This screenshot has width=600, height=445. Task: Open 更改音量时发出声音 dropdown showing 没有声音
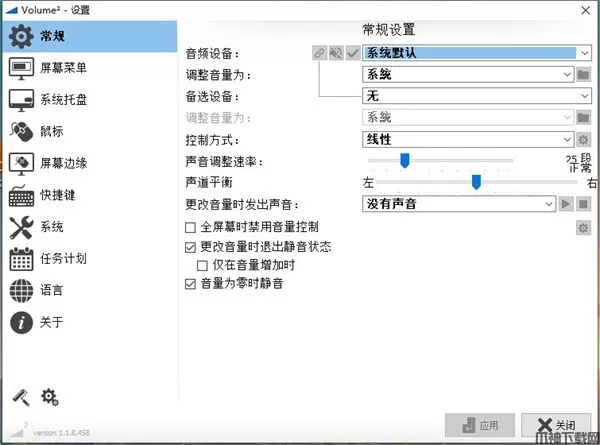[459, 204]
